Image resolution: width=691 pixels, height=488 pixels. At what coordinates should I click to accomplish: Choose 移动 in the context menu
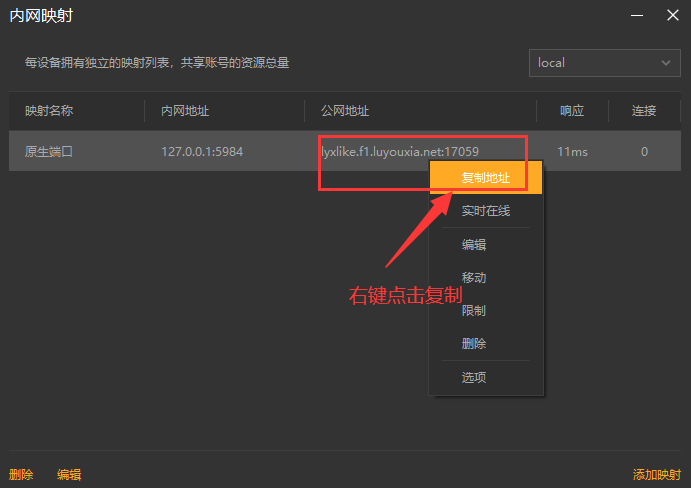[474, 277]
